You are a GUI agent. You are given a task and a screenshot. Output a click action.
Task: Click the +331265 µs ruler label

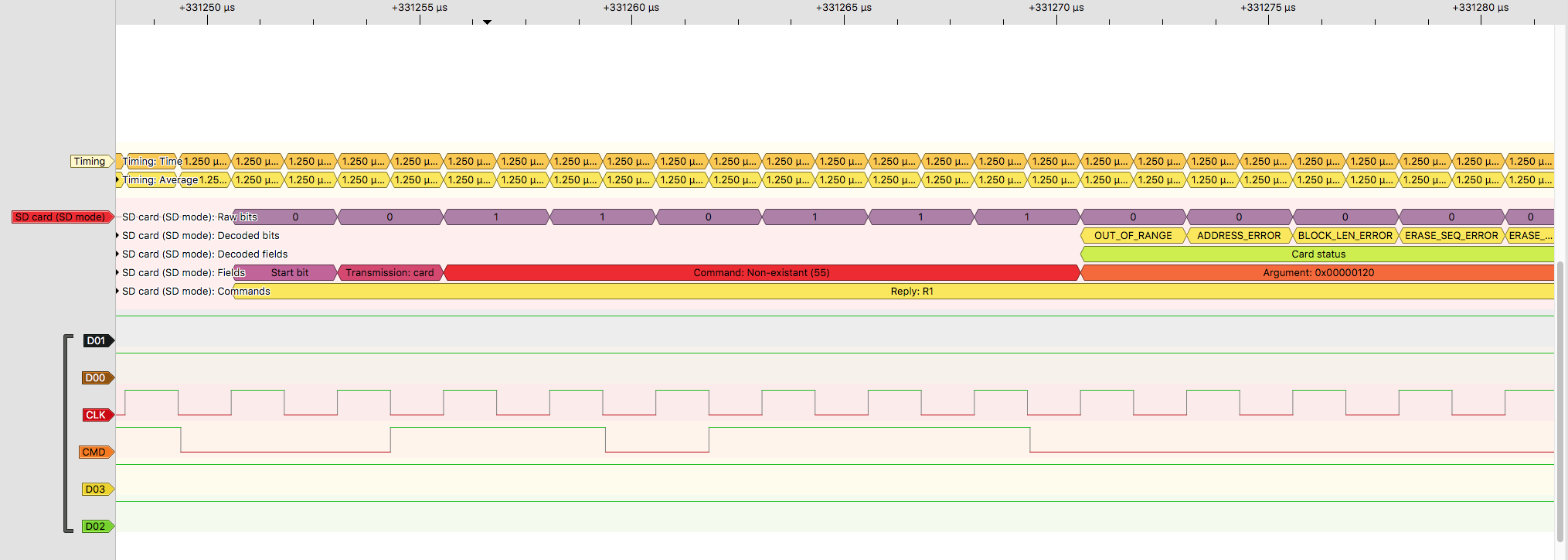coord(844,8)
